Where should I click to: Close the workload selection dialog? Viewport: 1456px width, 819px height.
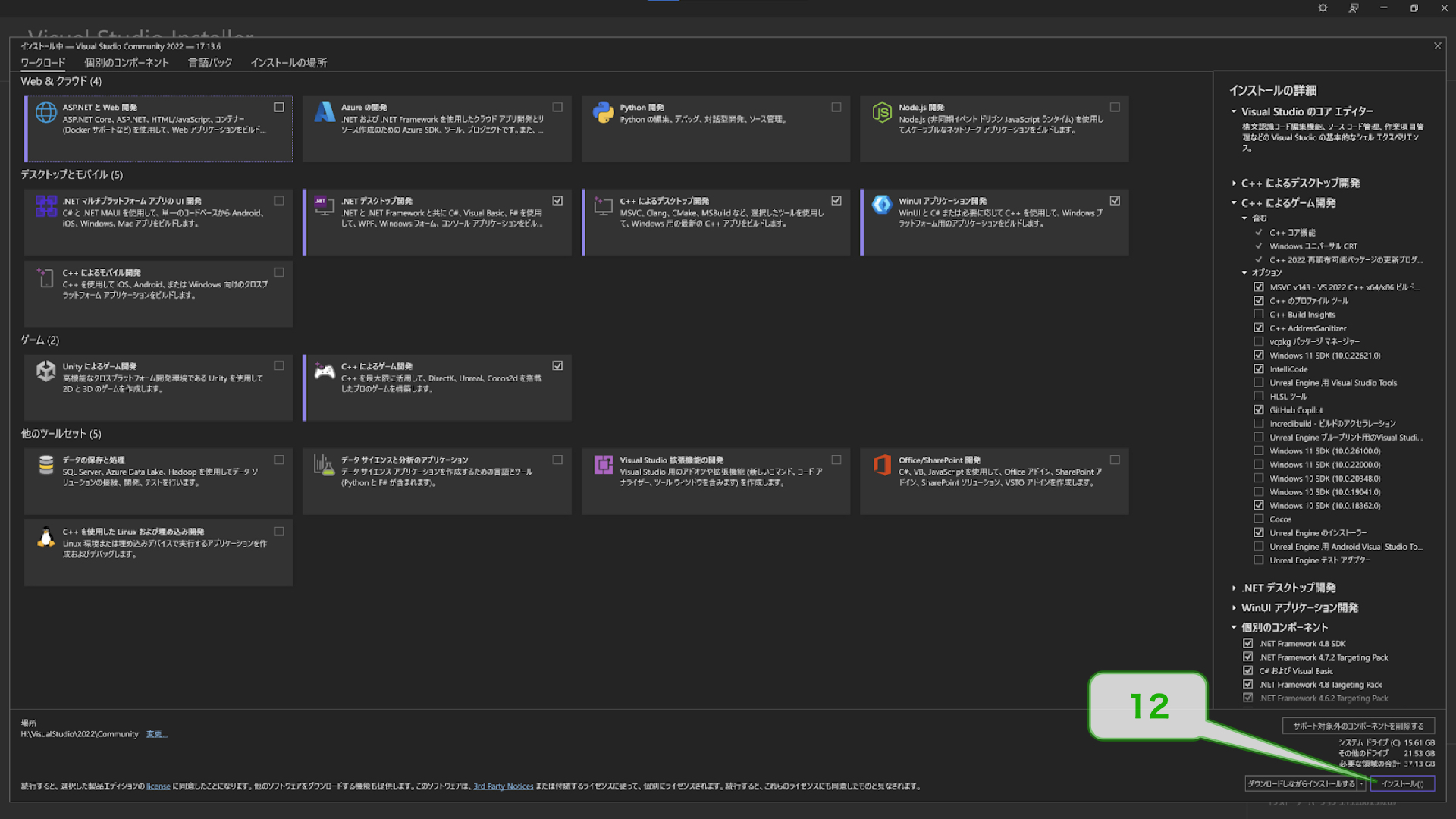click(1438, 46)
